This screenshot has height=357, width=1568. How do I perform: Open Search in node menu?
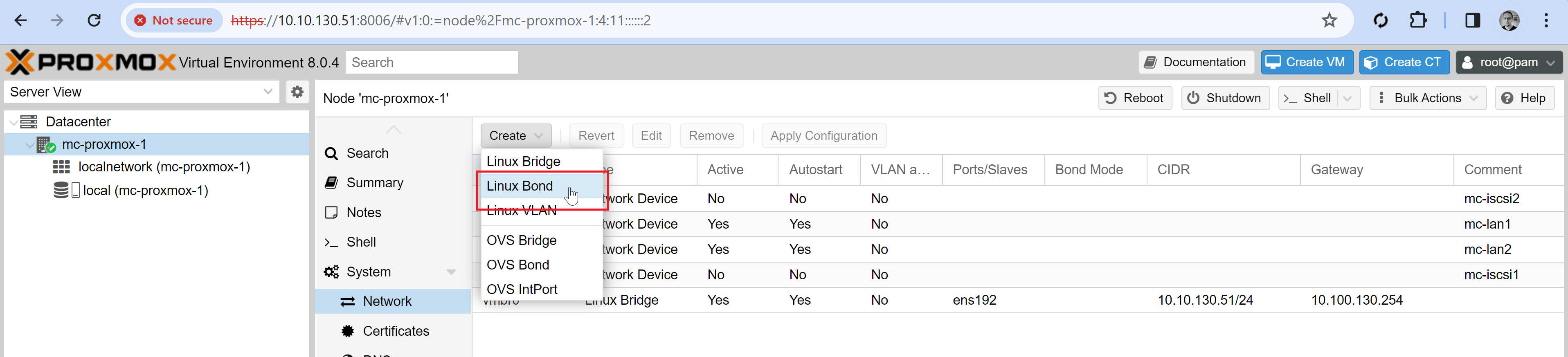click(367, 153)
